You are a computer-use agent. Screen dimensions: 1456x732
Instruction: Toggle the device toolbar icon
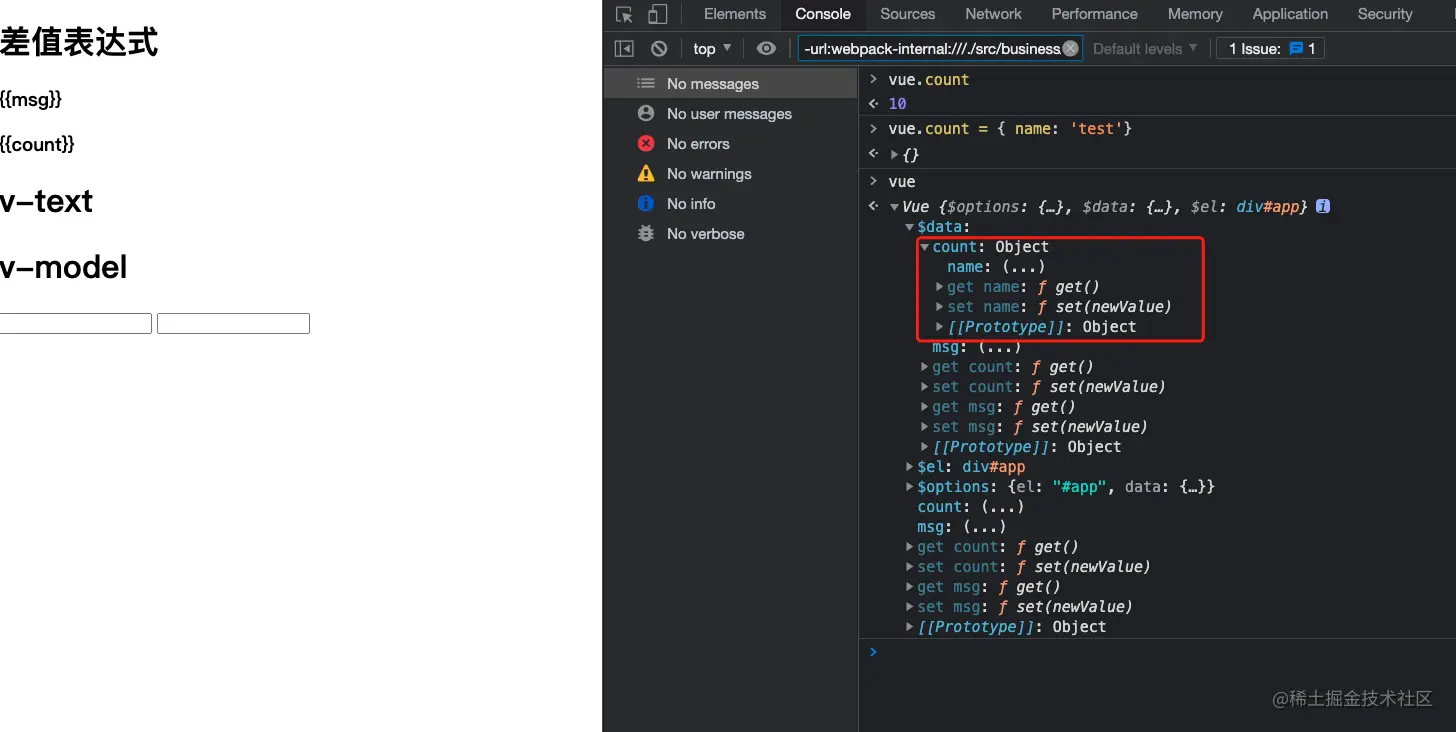[657, 14]
